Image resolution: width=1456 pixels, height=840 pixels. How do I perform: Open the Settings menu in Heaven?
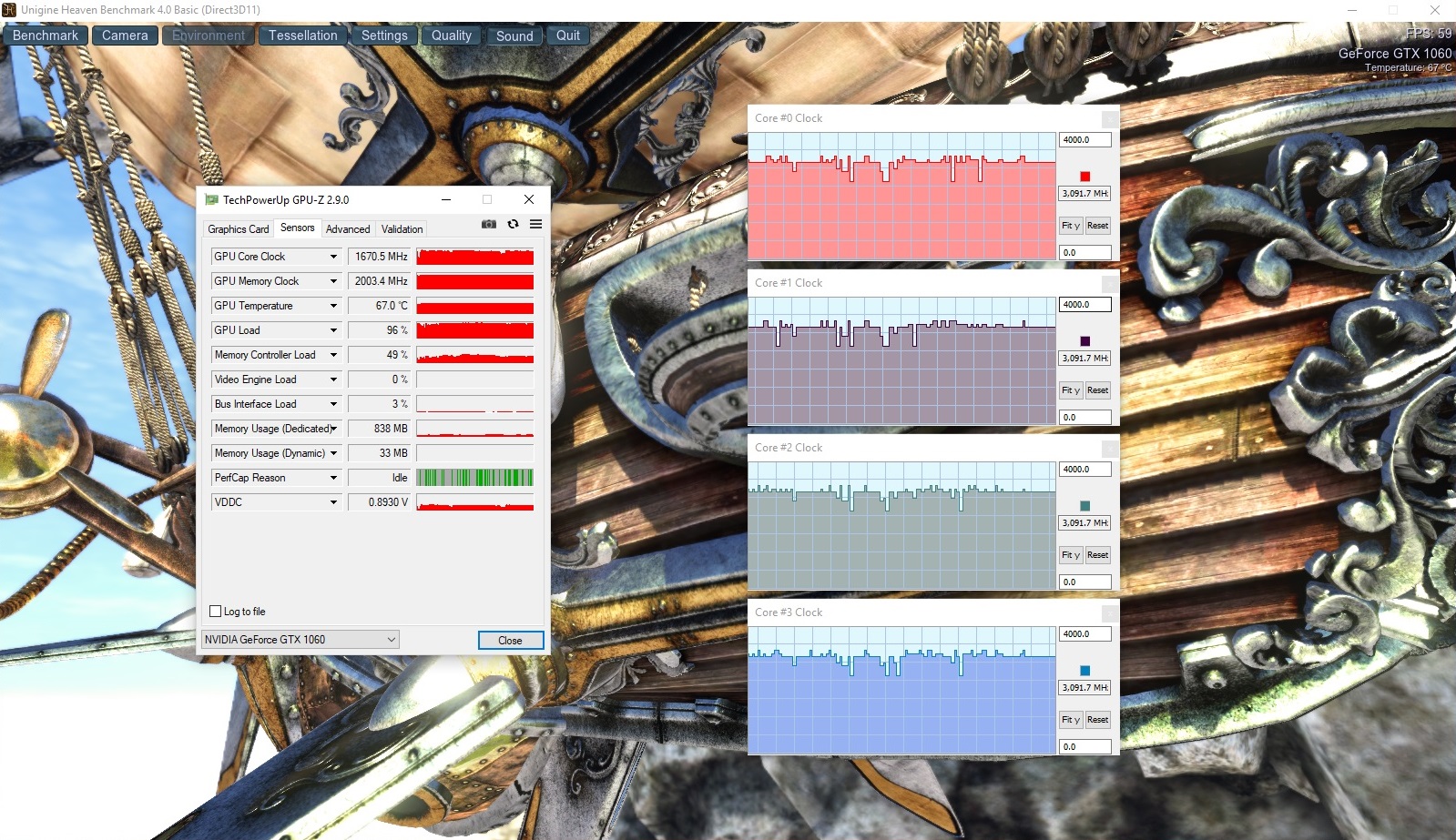[x=384, y=35]
